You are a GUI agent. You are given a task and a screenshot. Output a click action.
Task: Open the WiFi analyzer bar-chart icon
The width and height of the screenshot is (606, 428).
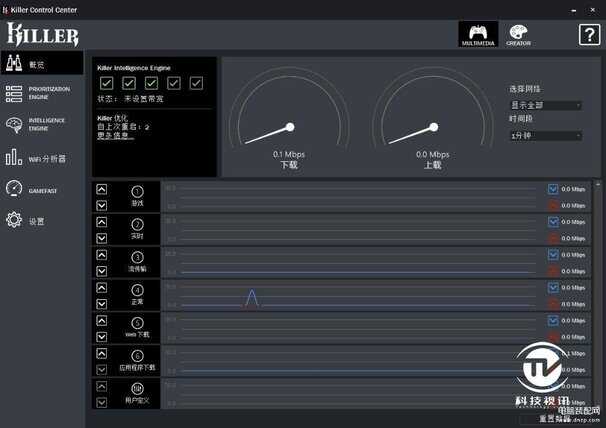[14, 157]
